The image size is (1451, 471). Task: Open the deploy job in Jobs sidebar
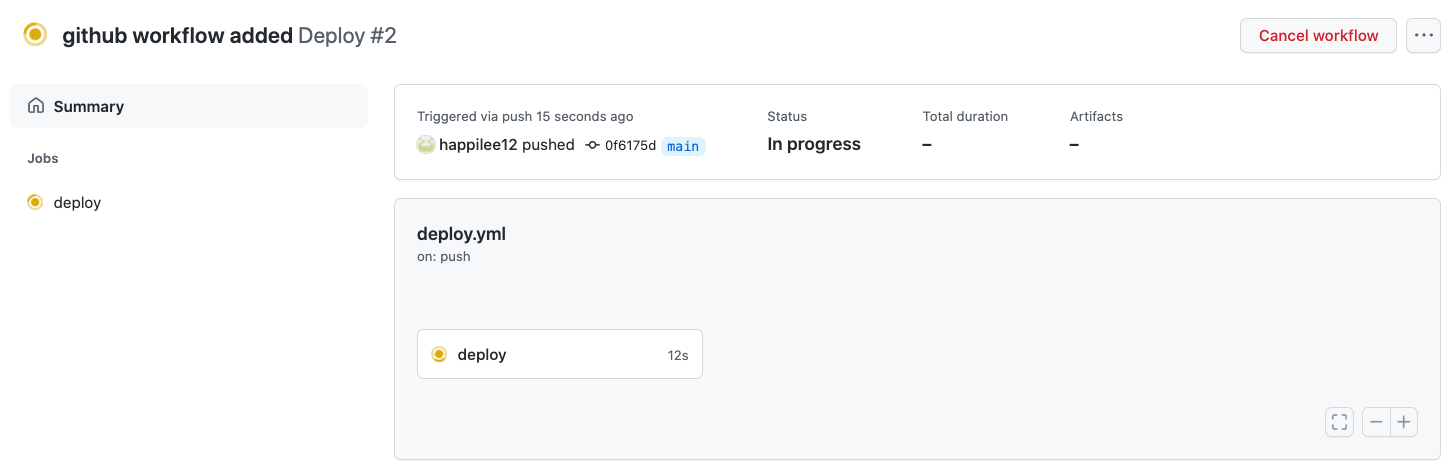[x=189, y=202]
